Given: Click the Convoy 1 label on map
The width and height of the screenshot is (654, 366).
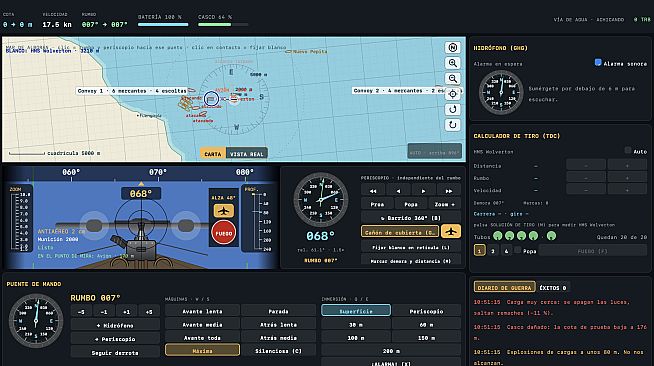Looking at the screenshot, I should [x=132, y=91].
